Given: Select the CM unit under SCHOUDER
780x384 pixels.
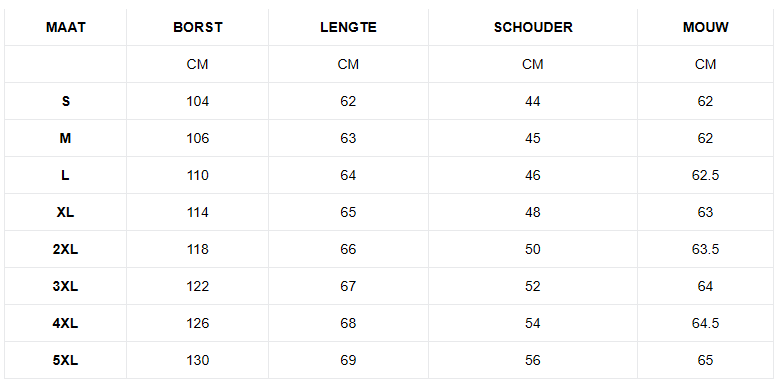Looking at the screenshot, I should 533,64.
